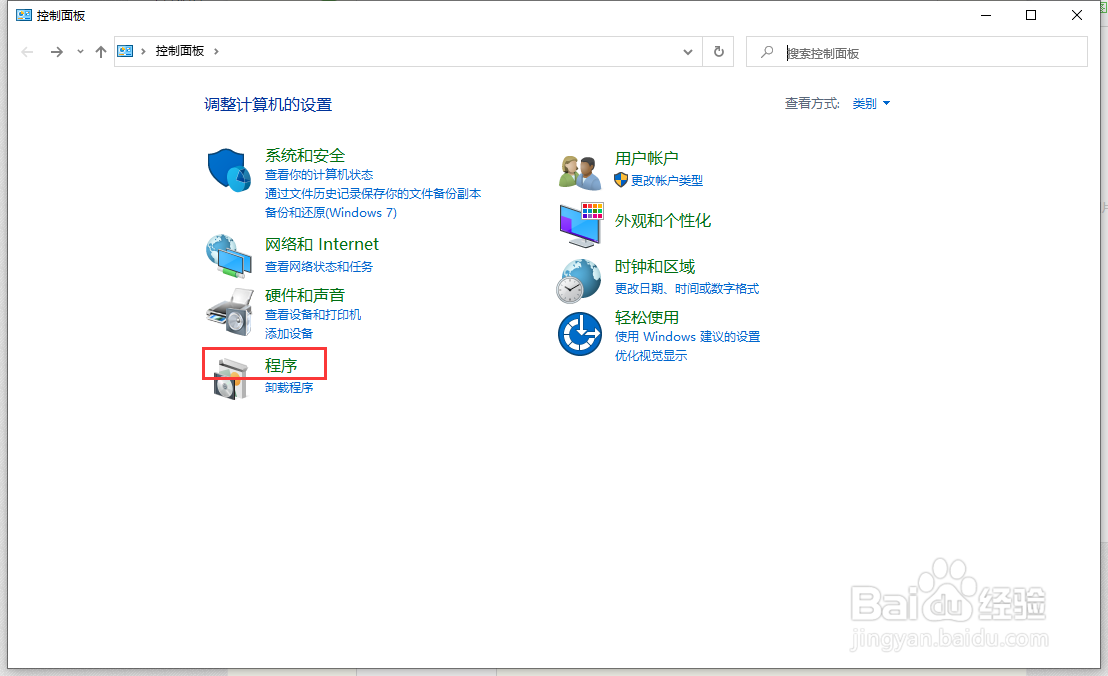Click the 轻松使用 accessibility icon
Viewport: 1108px width, 676px height.
579,332
